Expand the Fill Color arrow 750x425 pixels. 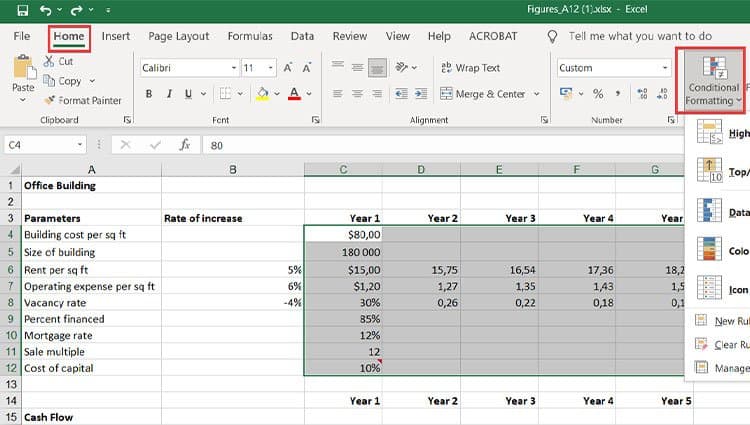point(276,94)
